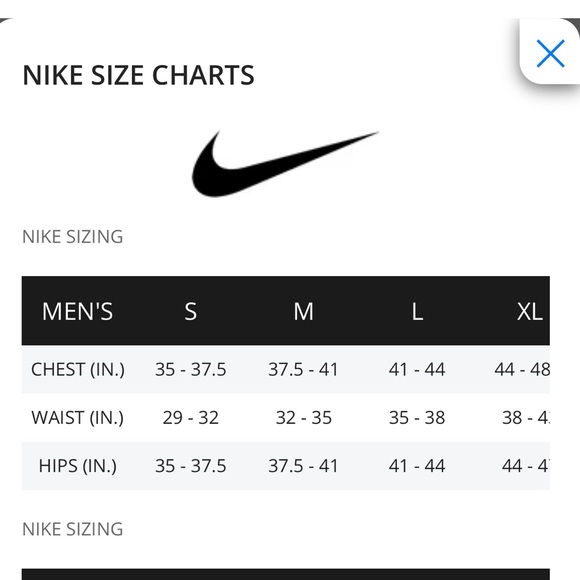Click the Nike swoosh logo
The width and height of the screenshot is (580, 580).
pos(285,164)
